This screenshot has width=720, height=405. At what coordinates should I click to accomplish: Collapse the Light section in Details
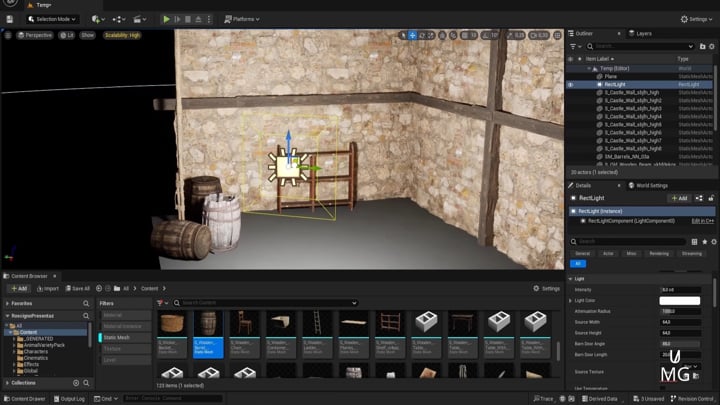(x=570, y=279)
